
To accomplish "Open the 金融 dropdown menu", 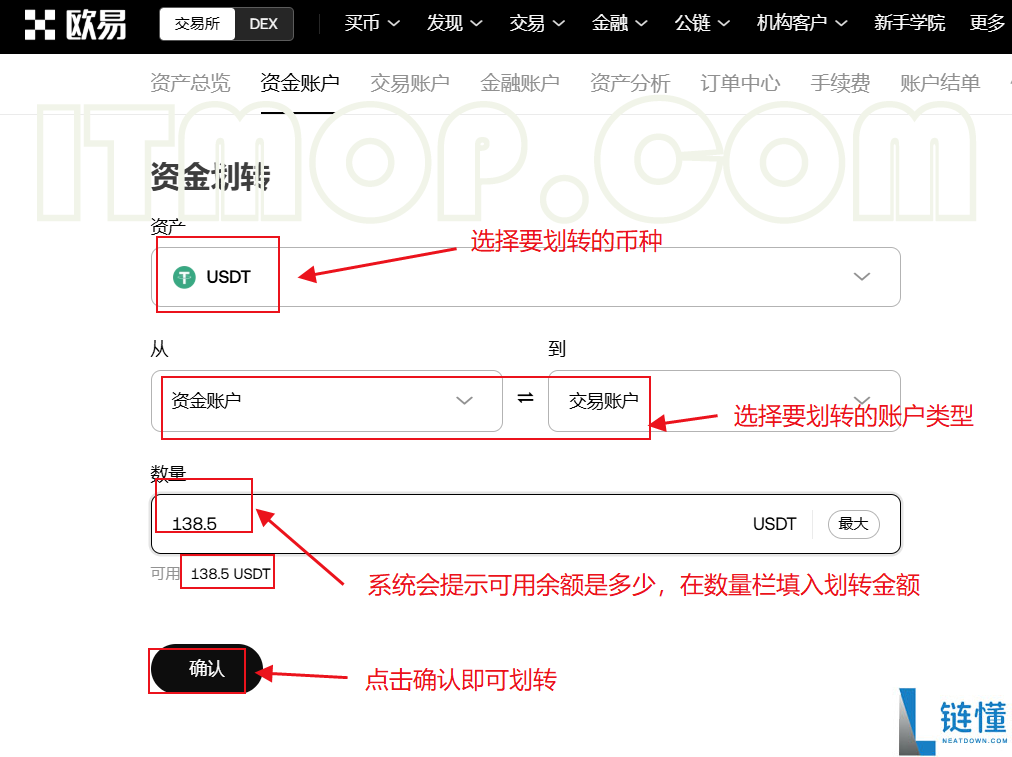I will (x=620, y=24).
